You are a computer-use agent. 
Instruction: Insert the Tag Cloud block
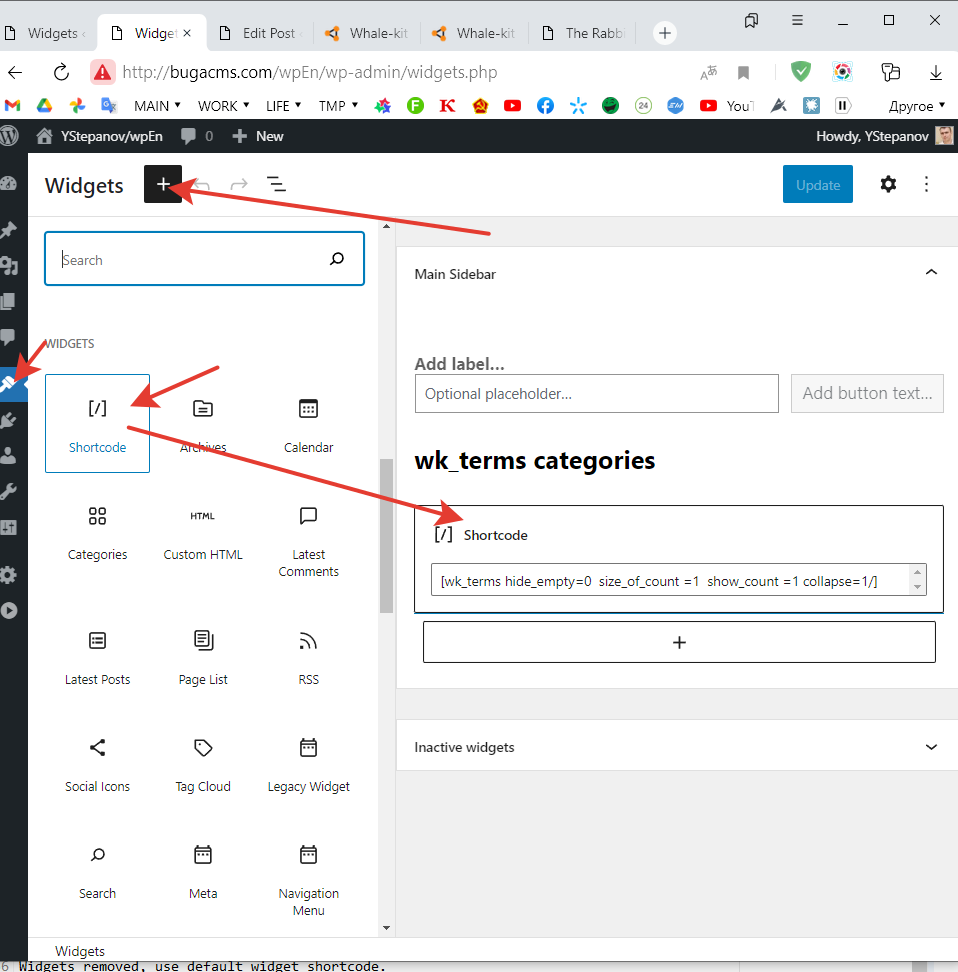click(x=203, y=765)
